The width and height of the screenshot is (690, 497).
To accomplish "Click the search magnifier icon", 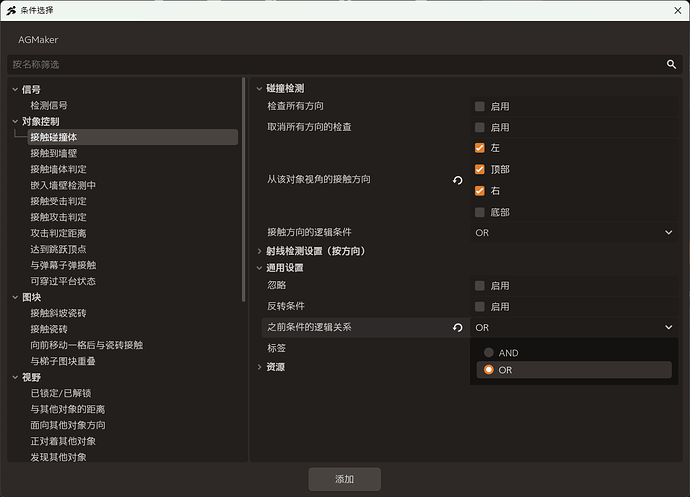I will click(x=671, y=64).
